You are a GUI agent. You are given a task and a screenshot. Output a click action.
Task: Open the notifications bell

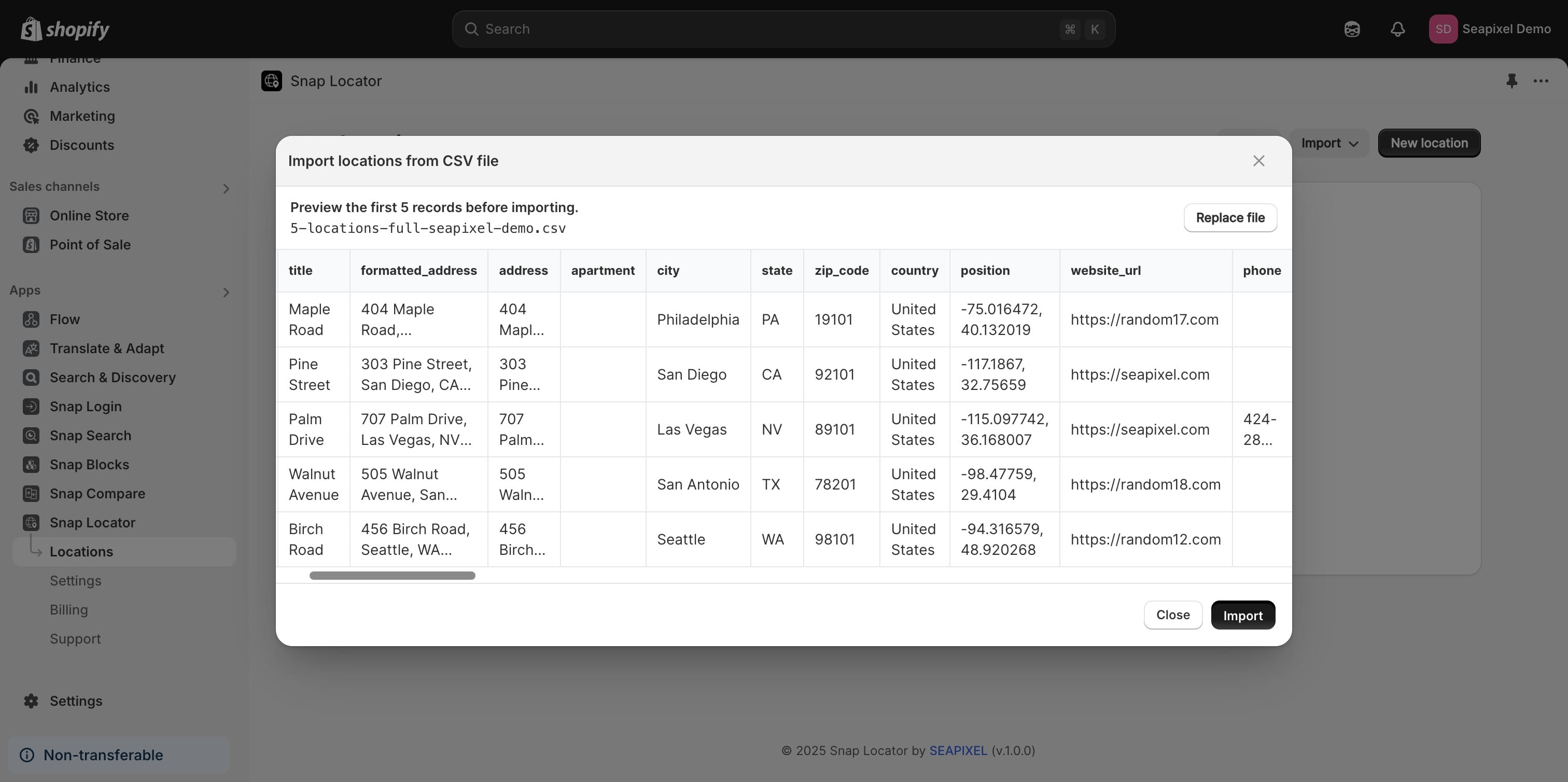1397,29
